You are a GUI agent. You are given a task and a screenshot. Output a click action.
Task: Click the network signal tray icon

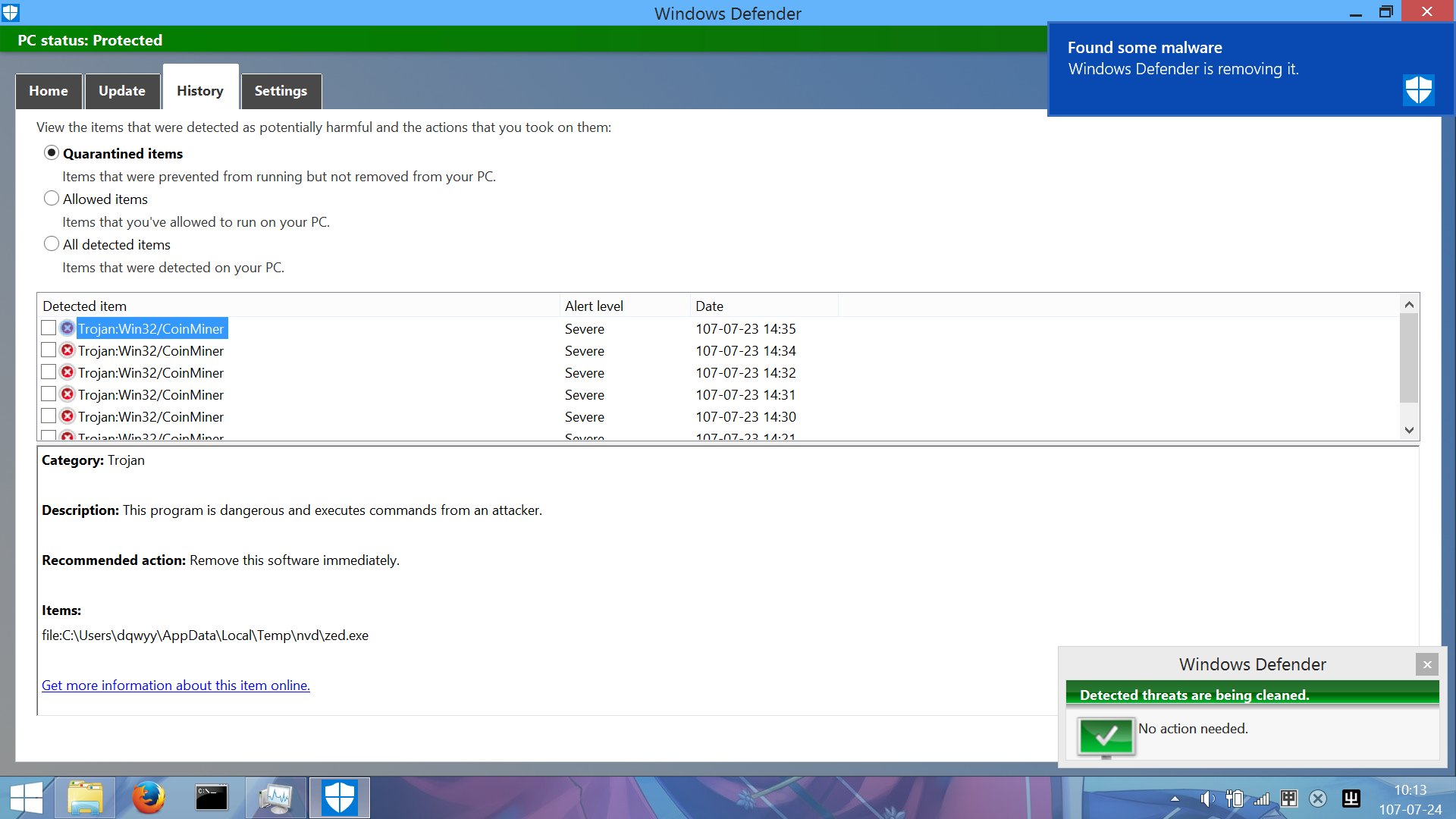[1261, 799]
